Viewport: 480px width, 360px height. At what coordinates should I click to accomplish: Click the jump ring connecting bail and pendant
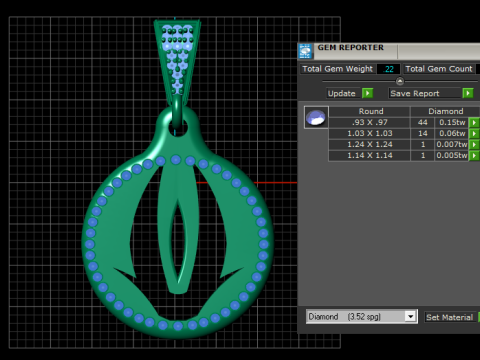pos(178,112)
